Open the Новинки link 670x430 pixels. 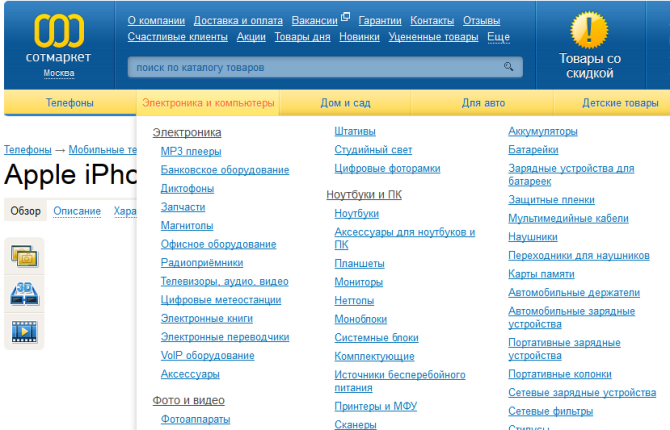359,37
